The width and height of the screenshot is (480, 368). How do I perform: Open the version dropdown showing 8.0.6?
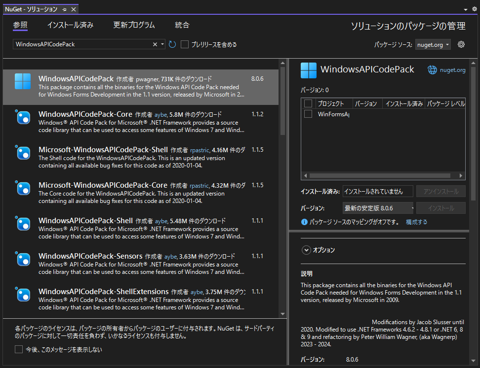[378, 208]
